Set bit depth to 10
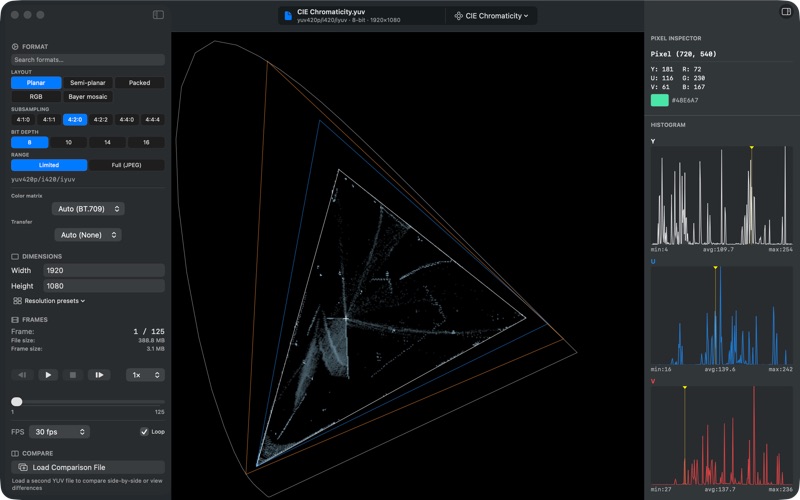Image resolution: width=800 pixels, height=500 pixels. [68, 142]
